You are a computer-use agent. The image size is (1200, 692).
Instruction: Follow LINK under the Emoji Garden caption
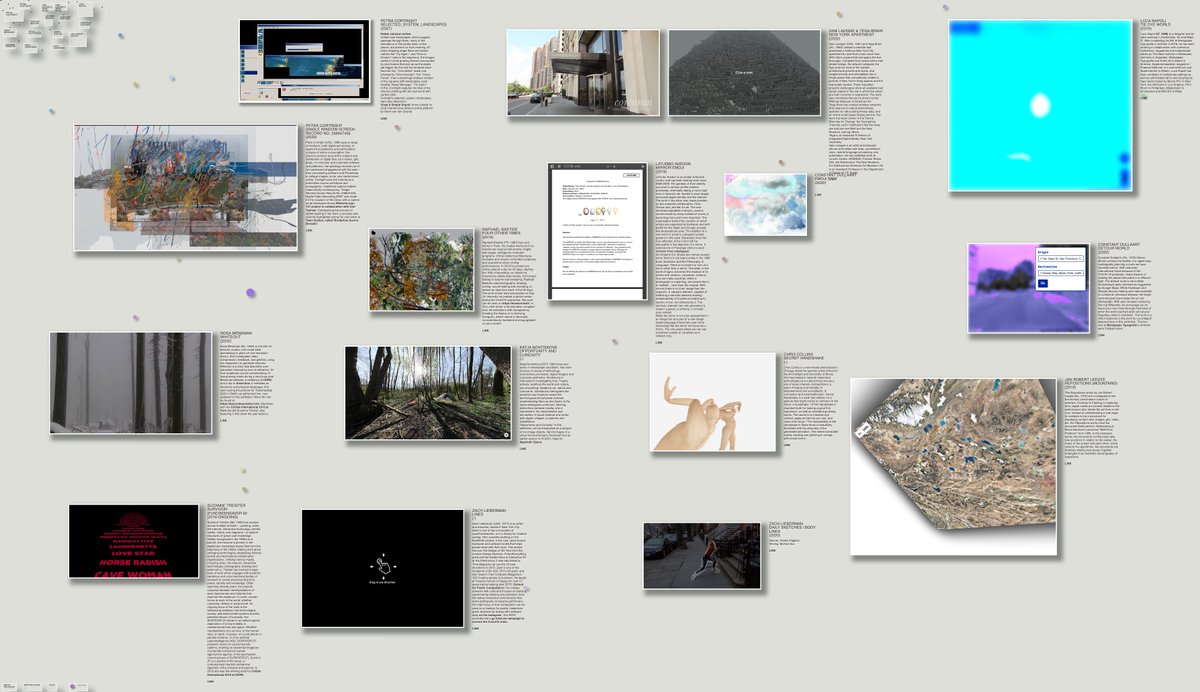pos(816,196)
